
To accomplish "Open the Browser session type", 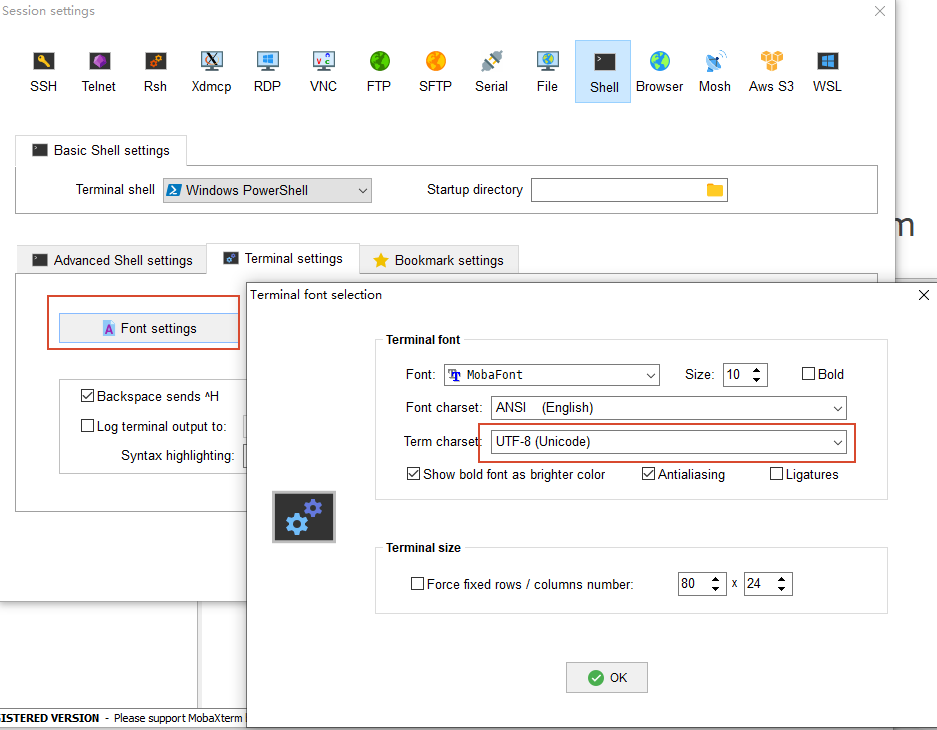I will tap(659, 72).
